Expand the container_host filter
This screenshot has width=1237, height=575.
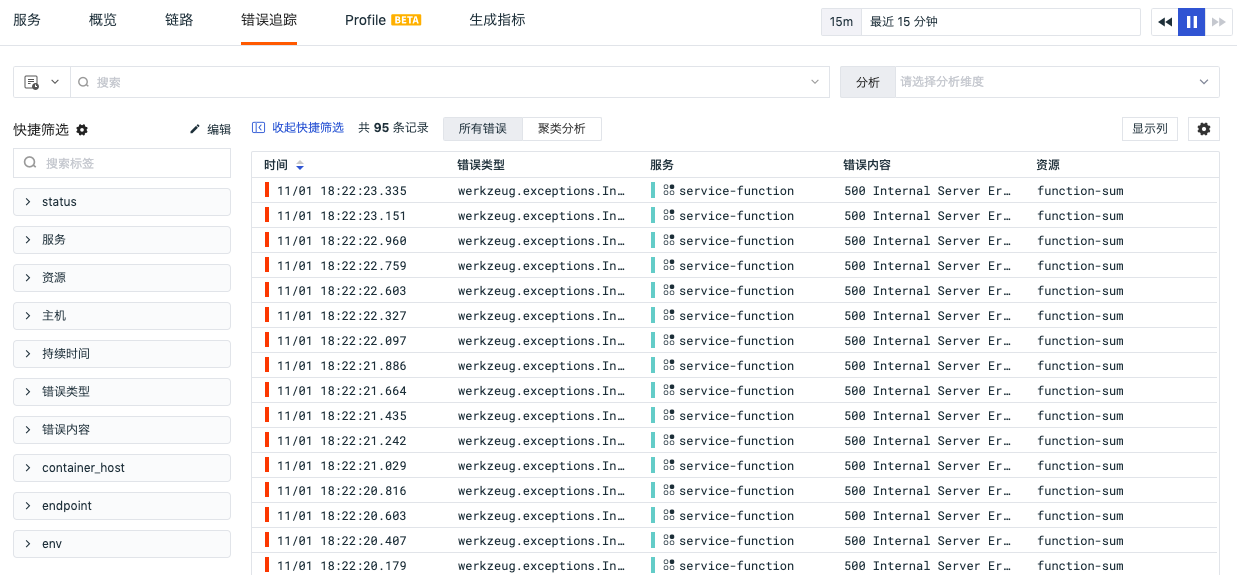click(122, 468)
